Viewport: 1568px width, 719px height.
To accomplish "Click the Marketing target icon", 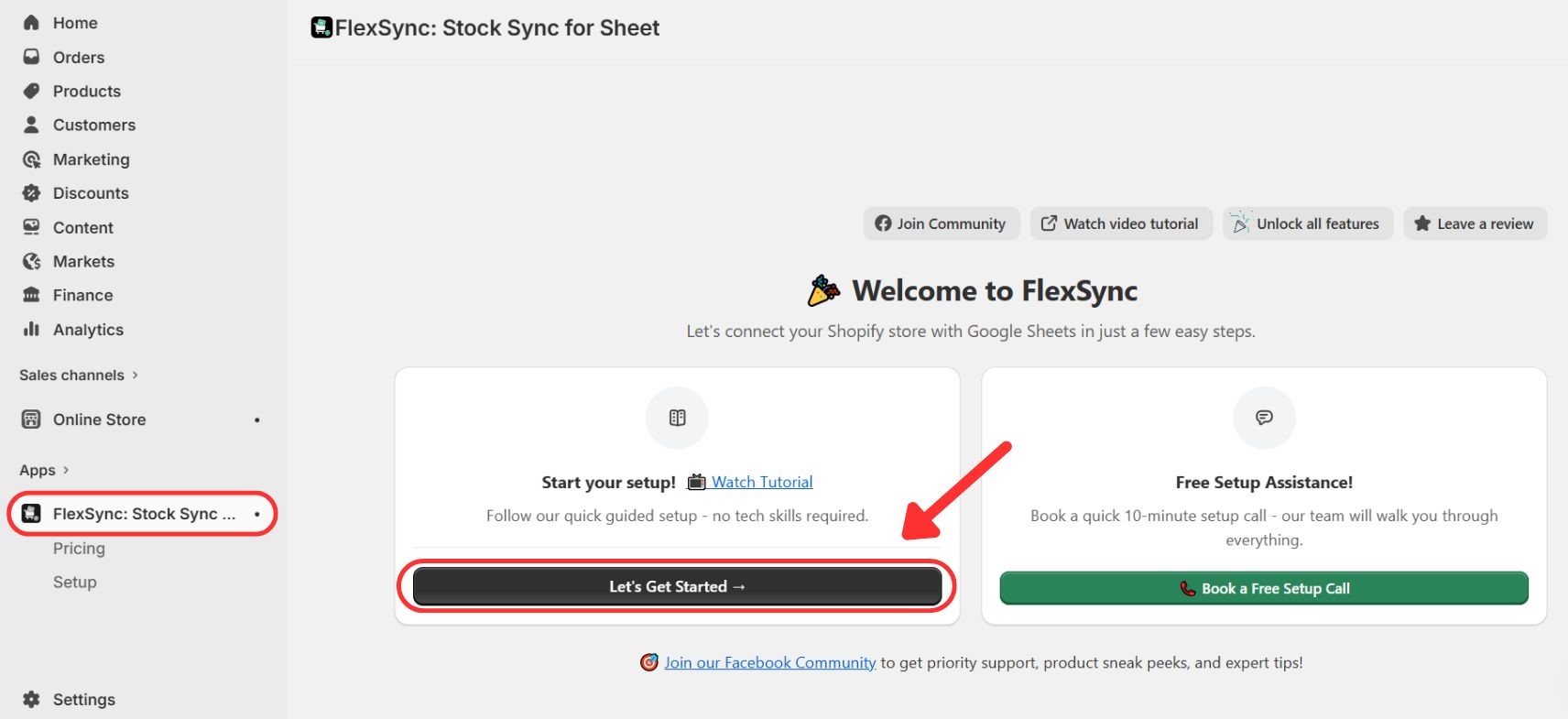I will [31, 159].
